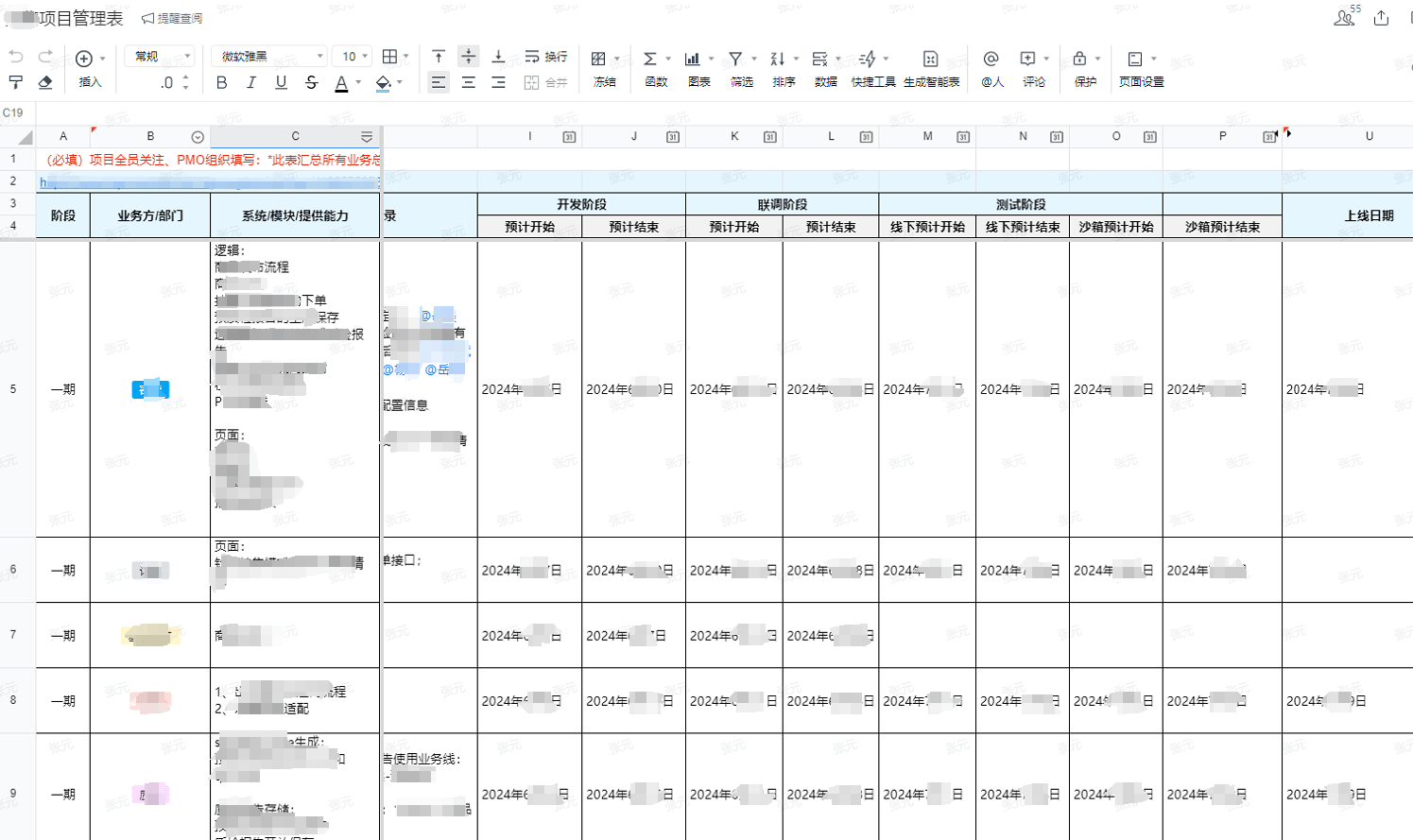Select row header 7

coord(13,635)
